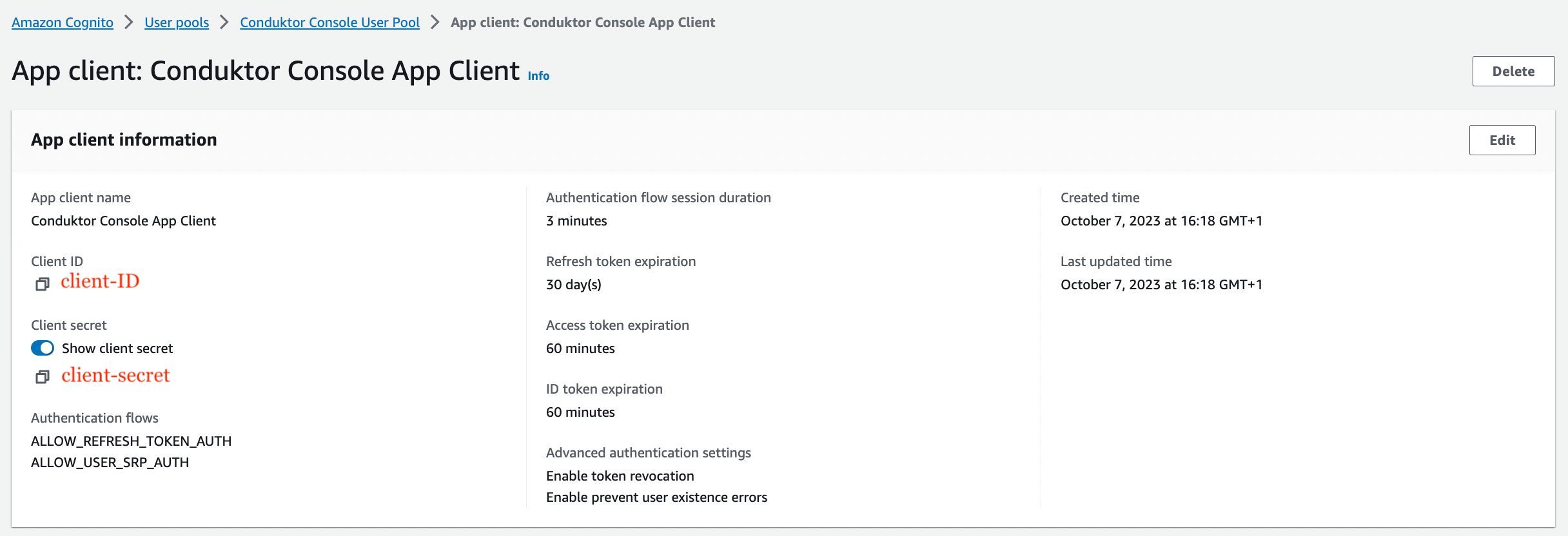Go to the User pools breadcrumb
The image size is (1568, 536).
[x=177, y=23]
